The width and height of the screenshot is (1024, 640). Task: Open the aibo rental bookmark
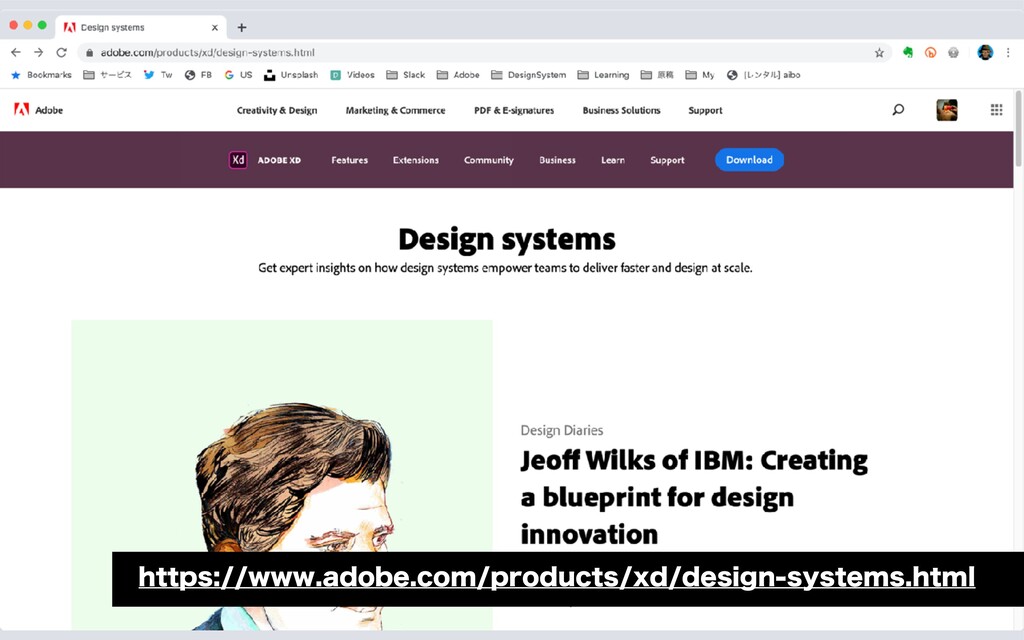tap(763, 75)
